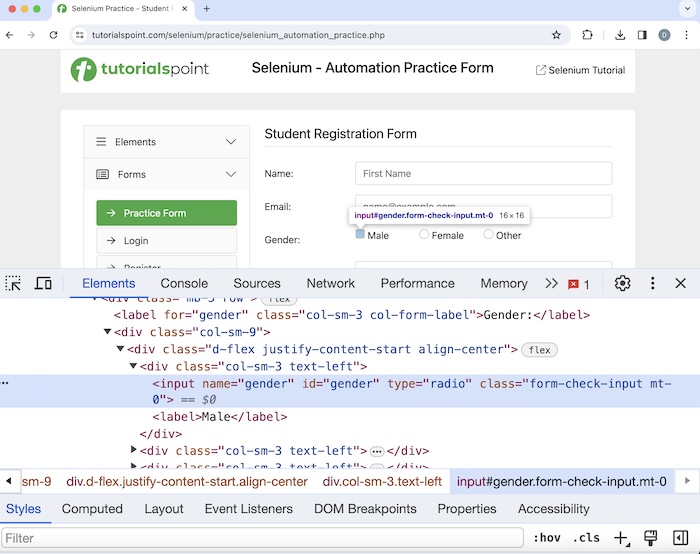Choose the Other gender radio button
Image resolution: width=700 pixels, height=554 pixels.
coord(488,235)
